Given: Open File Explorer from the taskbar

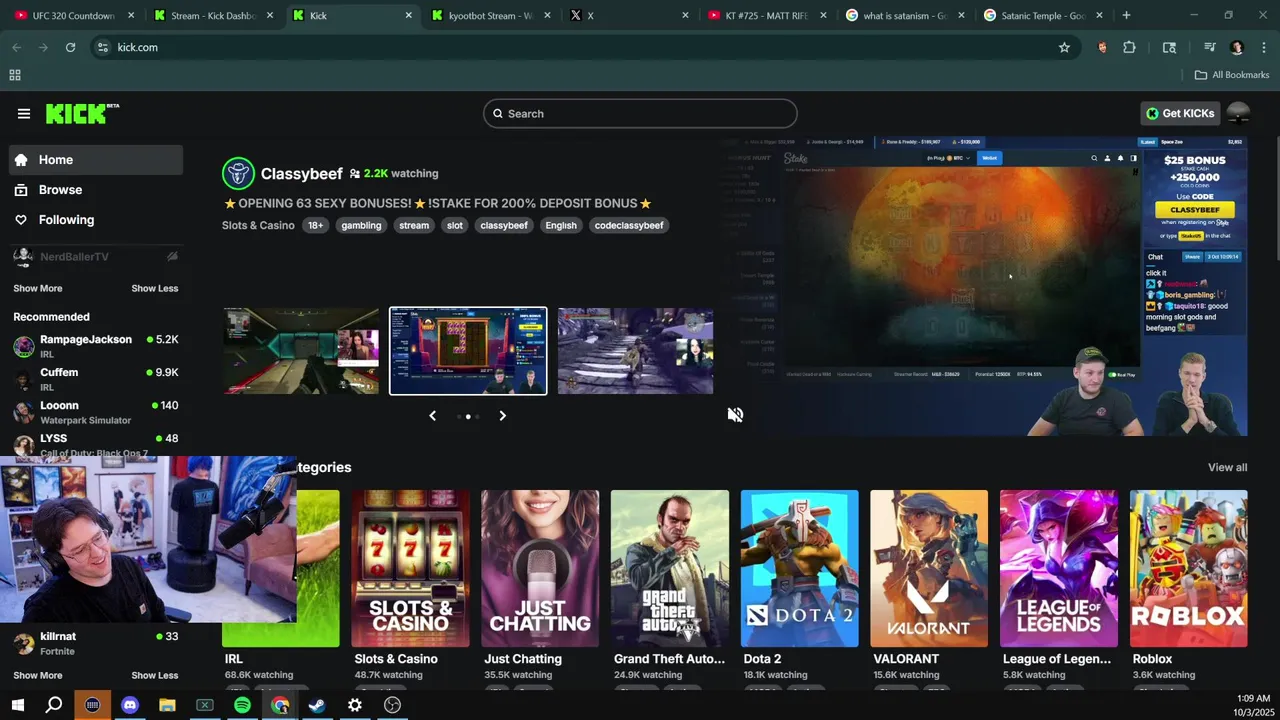Looking at the screenshot, I should tap(167, 705).
